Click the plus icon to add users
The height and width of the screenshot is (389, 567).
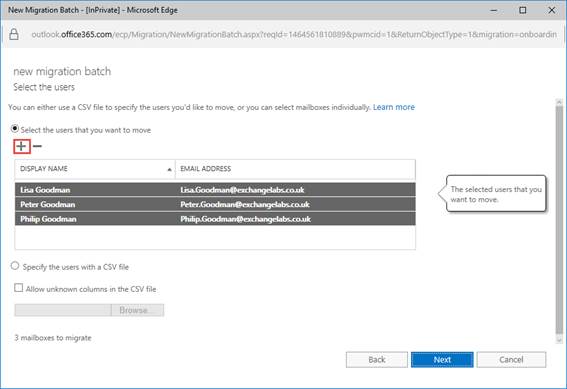click(22, 146)
